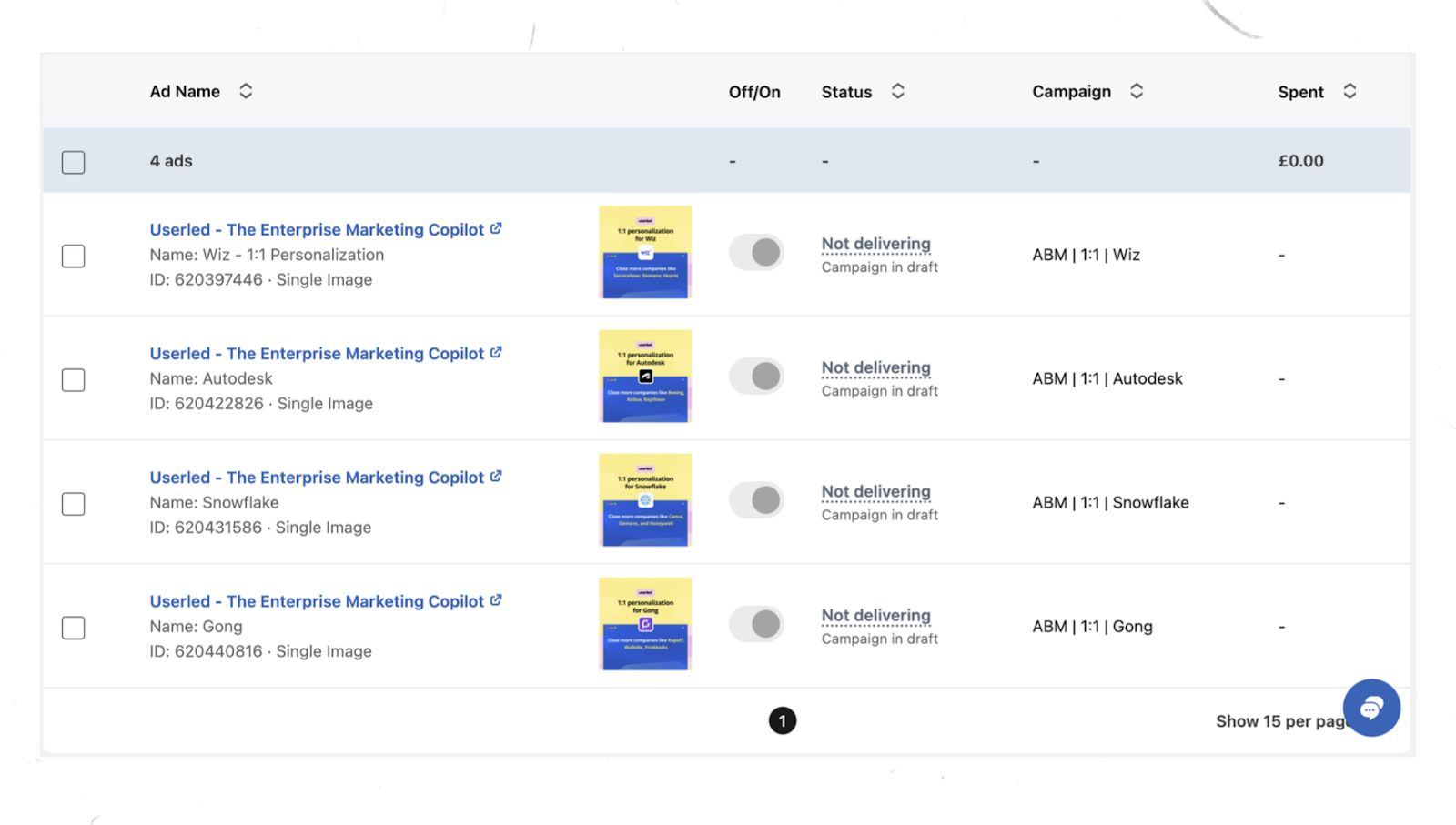Click the £0.00 total spent value

click(x=1300, y=161)
